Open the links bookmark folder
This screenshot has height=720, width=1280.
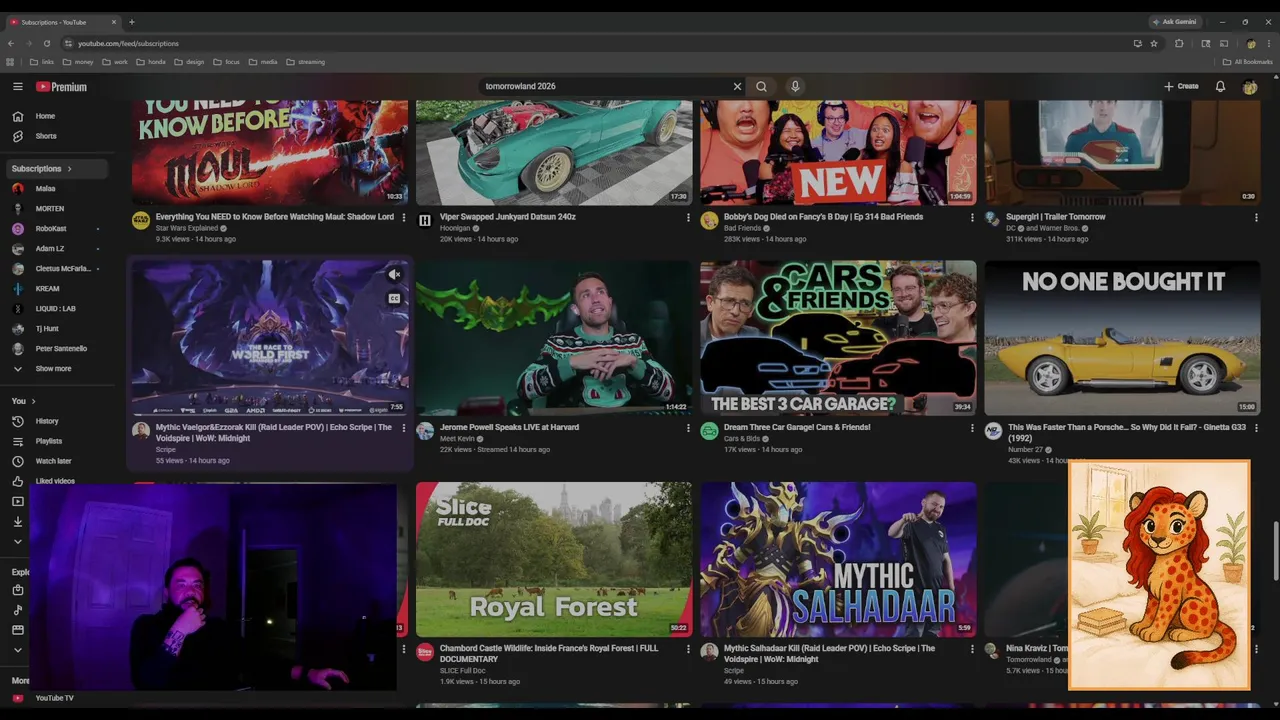point(43,62)
